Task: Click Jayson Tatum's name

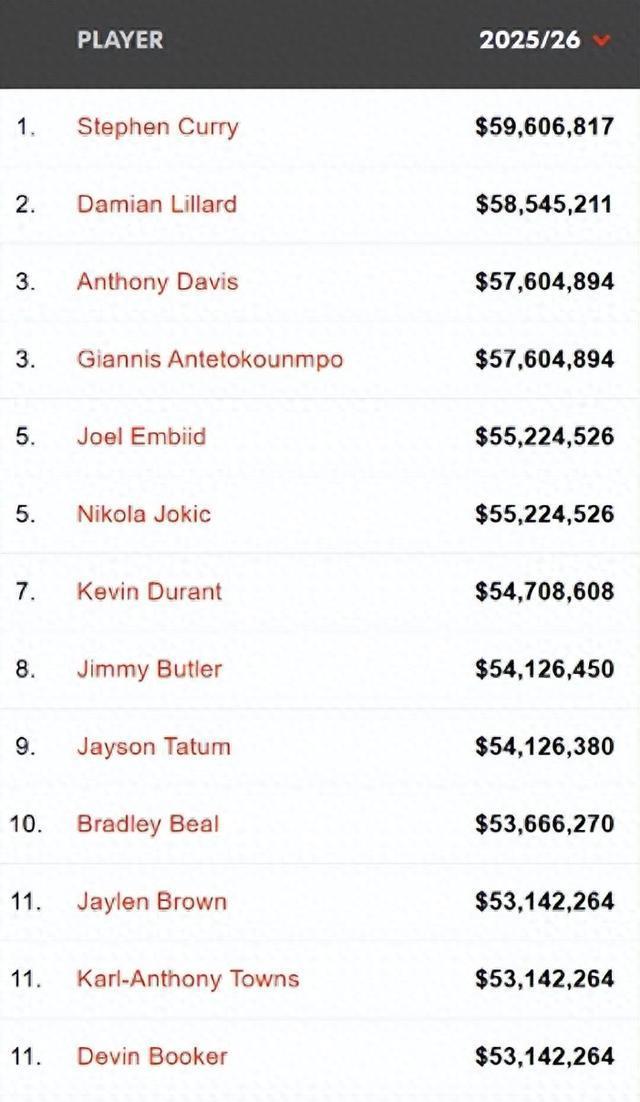Action: tap(153, 747)
